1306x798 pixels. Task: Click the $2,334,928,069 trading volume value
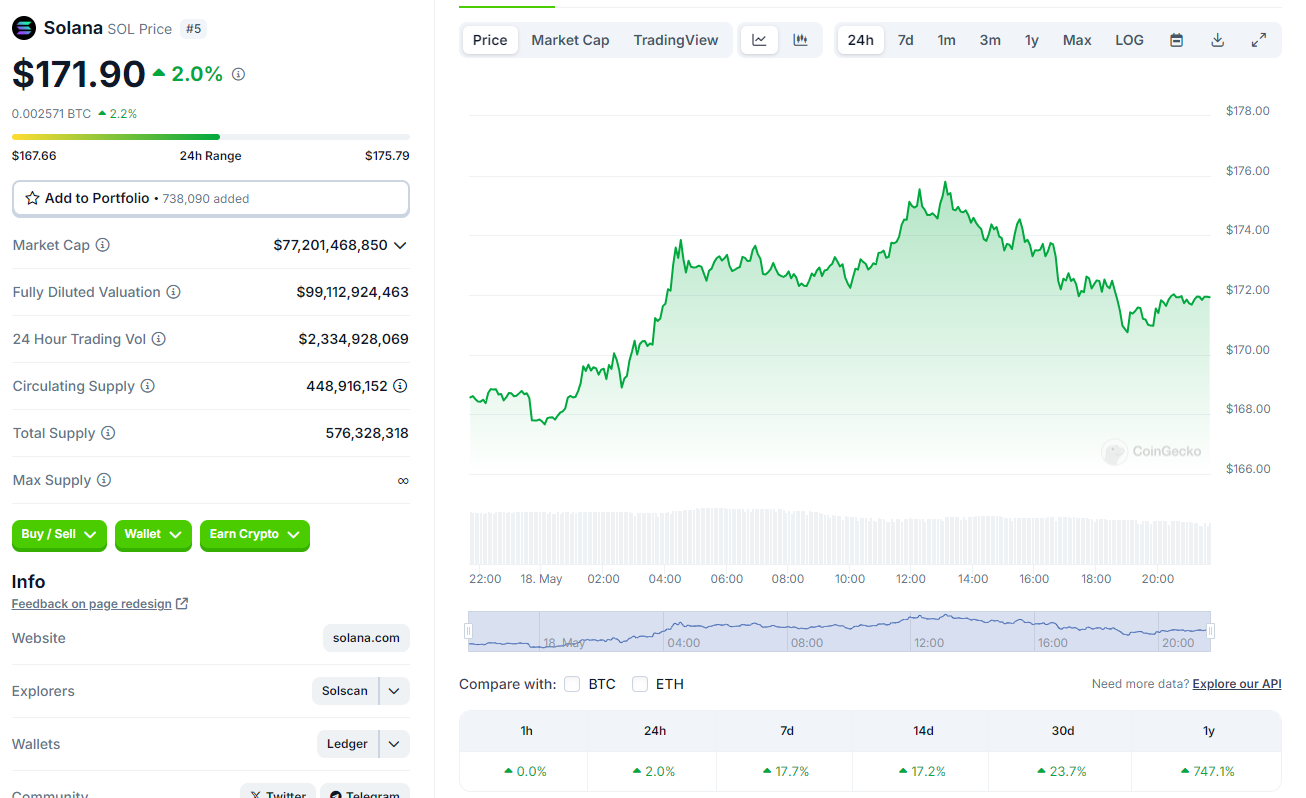(354, 339)
